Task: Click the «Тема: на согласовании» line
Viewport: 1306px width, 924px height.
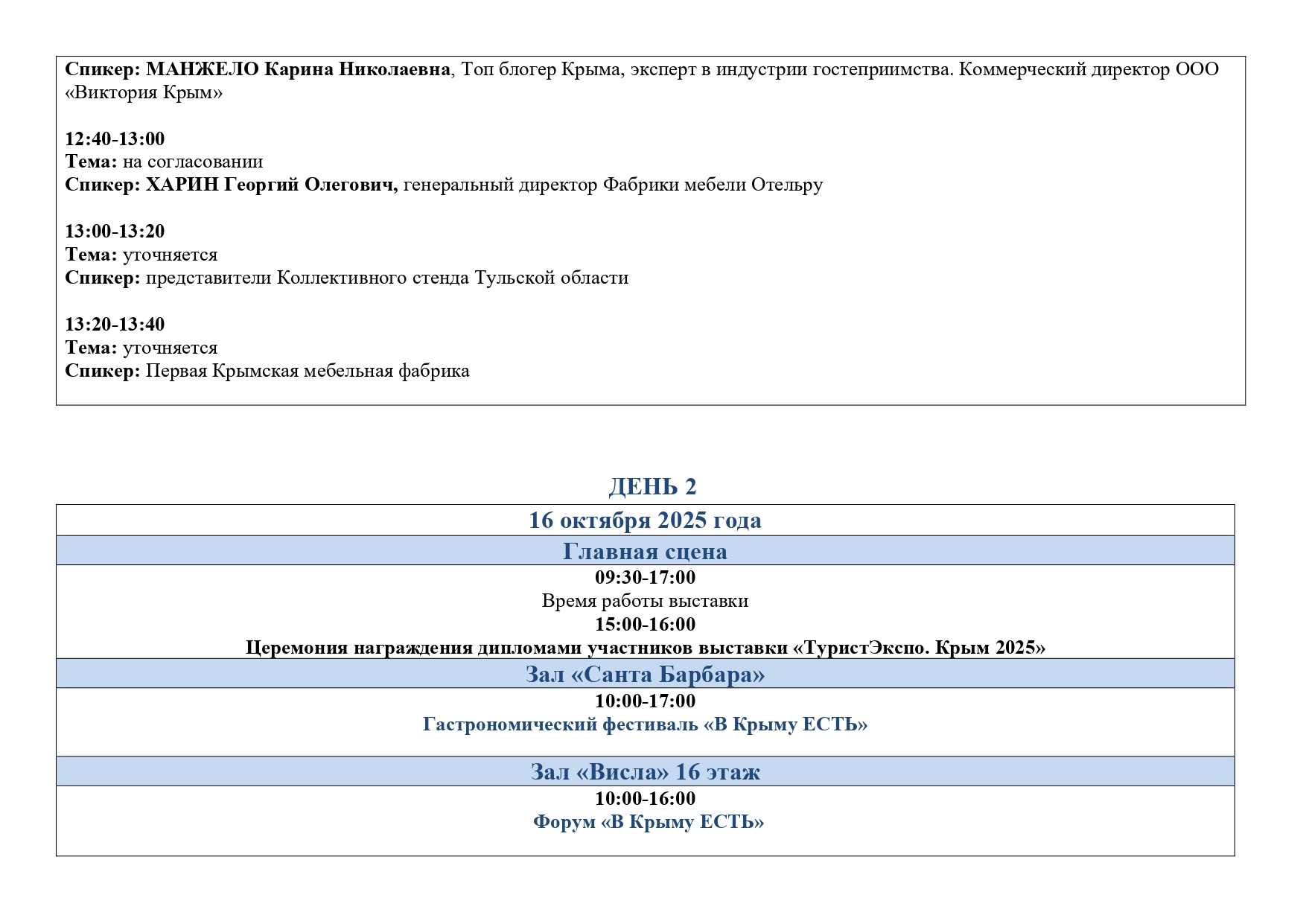Action: [164, 162]
